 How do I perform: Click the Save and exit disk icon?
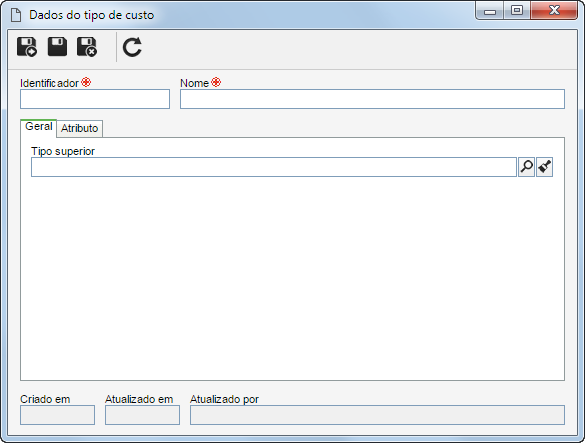tap(87, 47)
